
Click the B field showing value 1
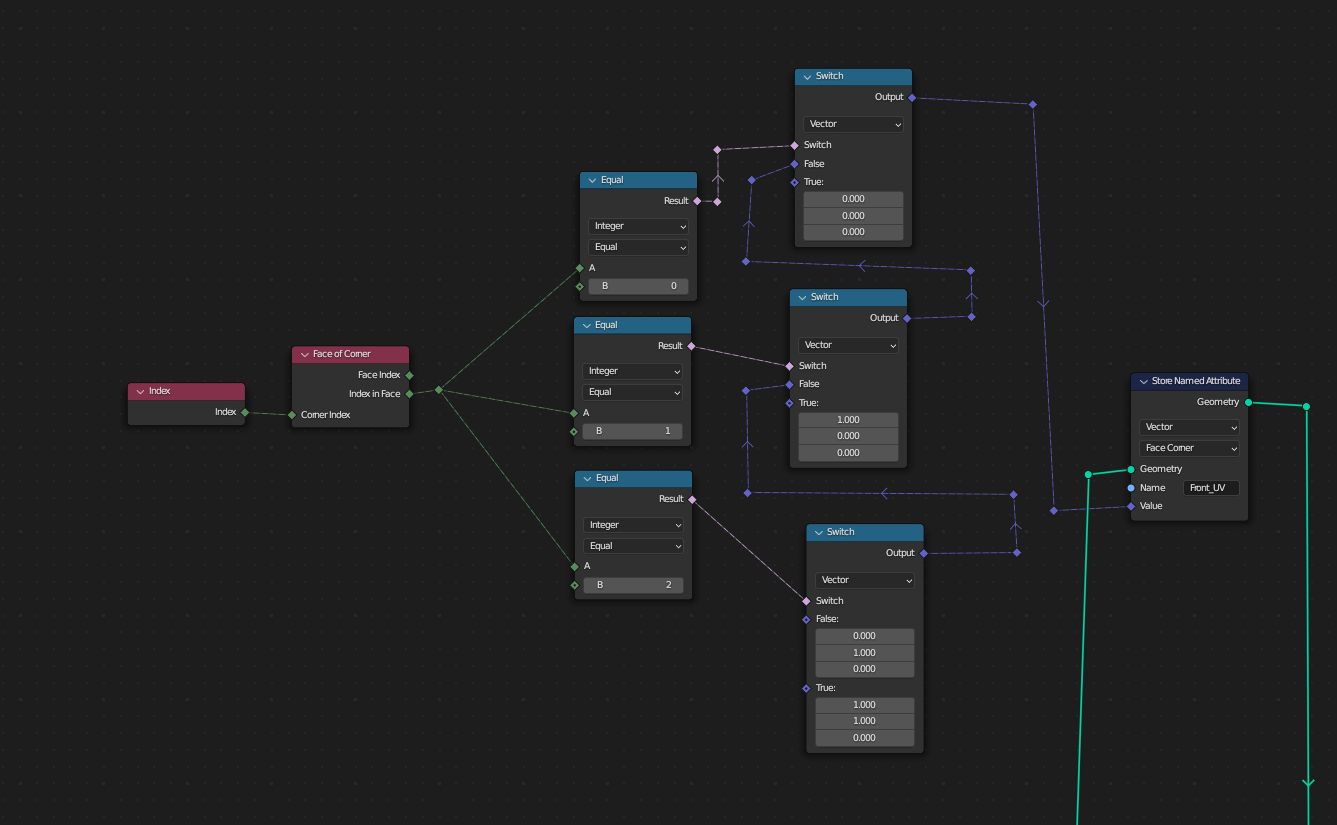coord(632,431)
